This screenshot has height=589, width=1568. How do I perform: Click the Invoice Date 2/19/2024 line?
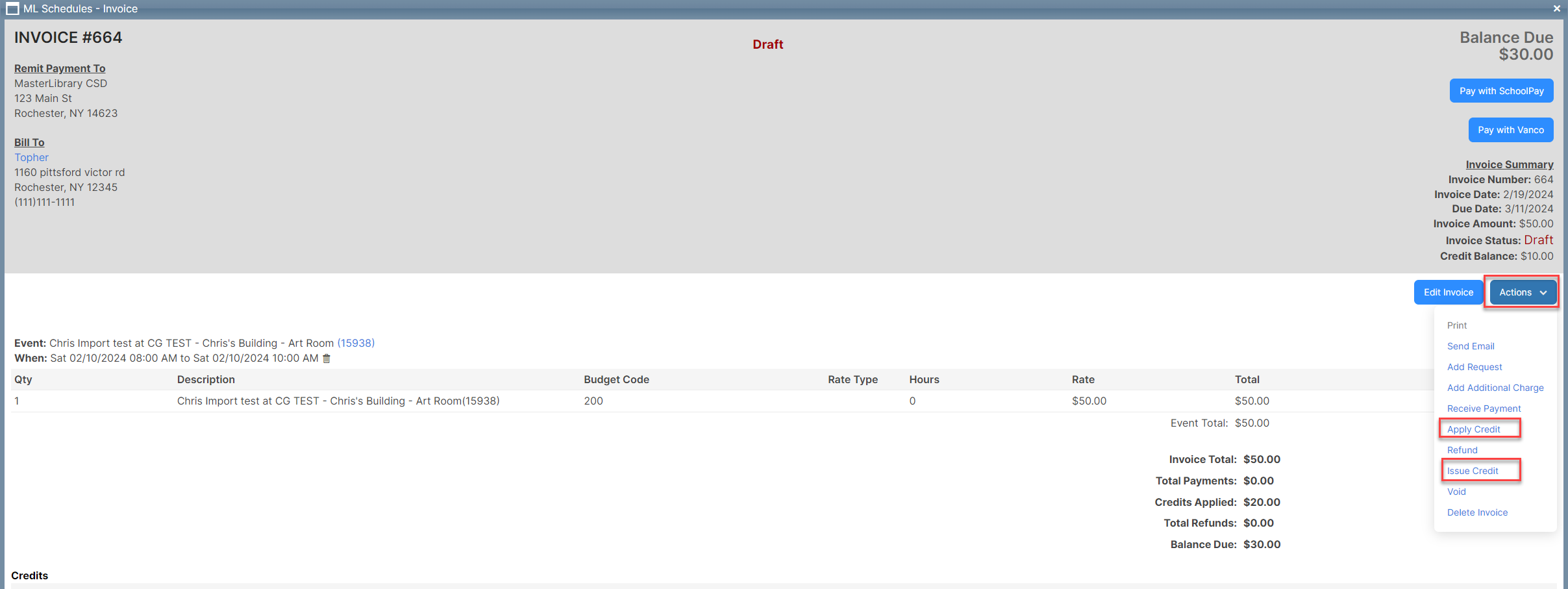1493,194
